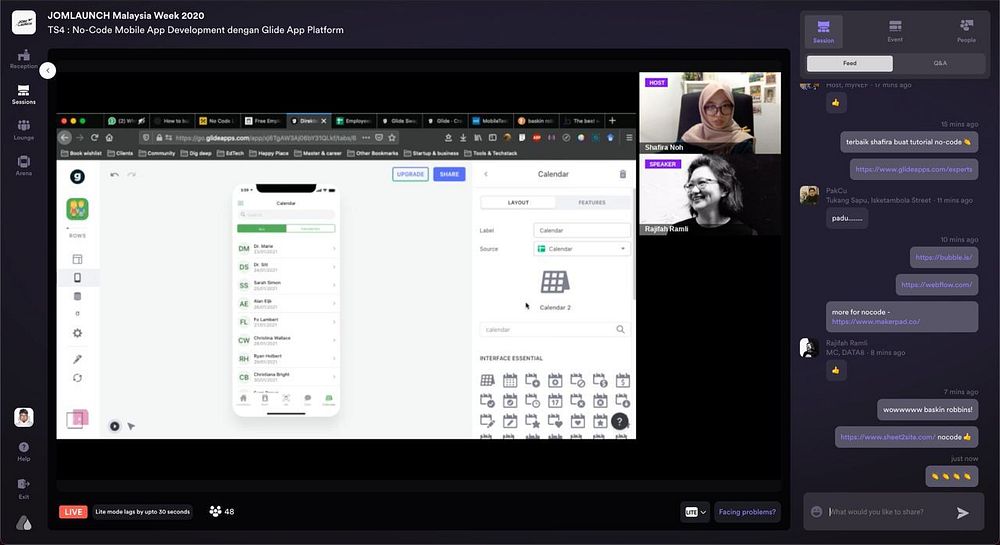Select Shafira Noh host video thumbnail
This screenshot has width=1000, height=545.
tap(710, 113)
